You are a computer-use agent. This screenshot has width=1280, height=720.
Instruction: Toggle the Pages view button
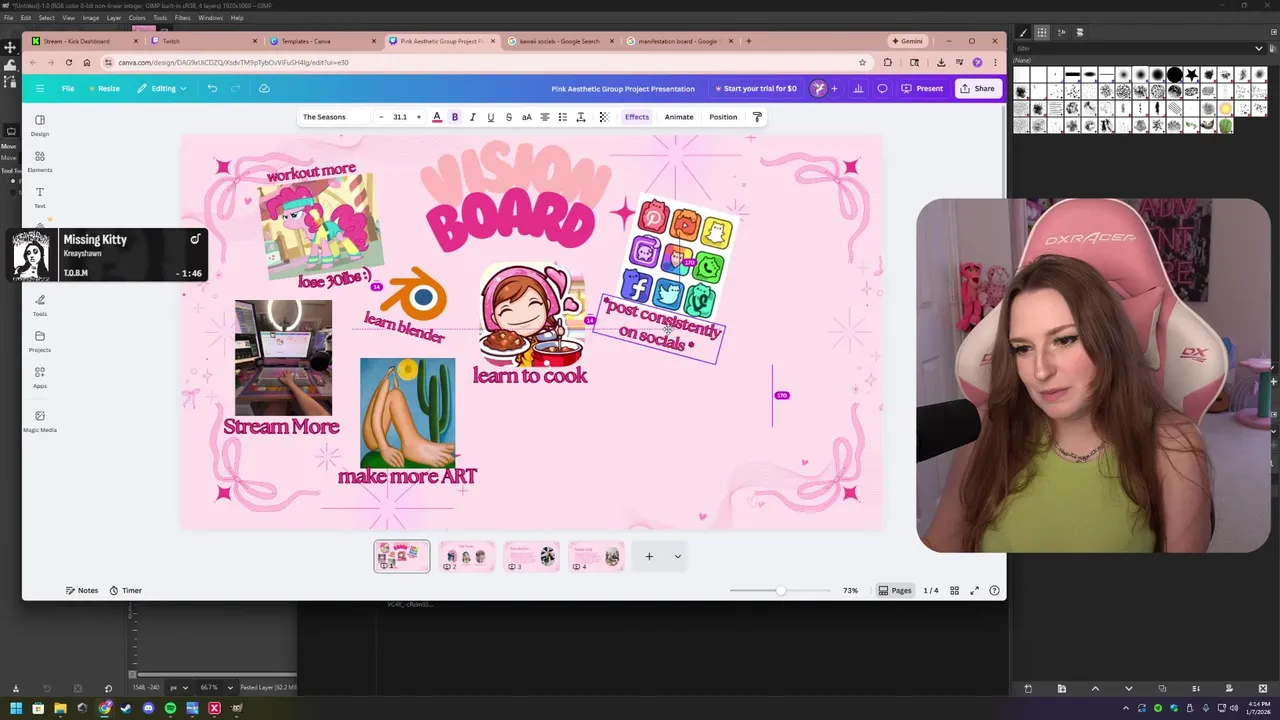tap(895, 590)
